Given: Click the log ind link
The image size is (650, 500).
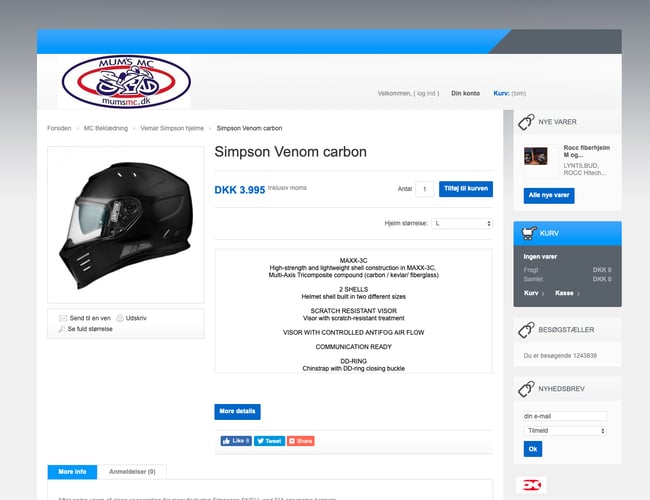Looking at the screenshot, I should point(426,94).
